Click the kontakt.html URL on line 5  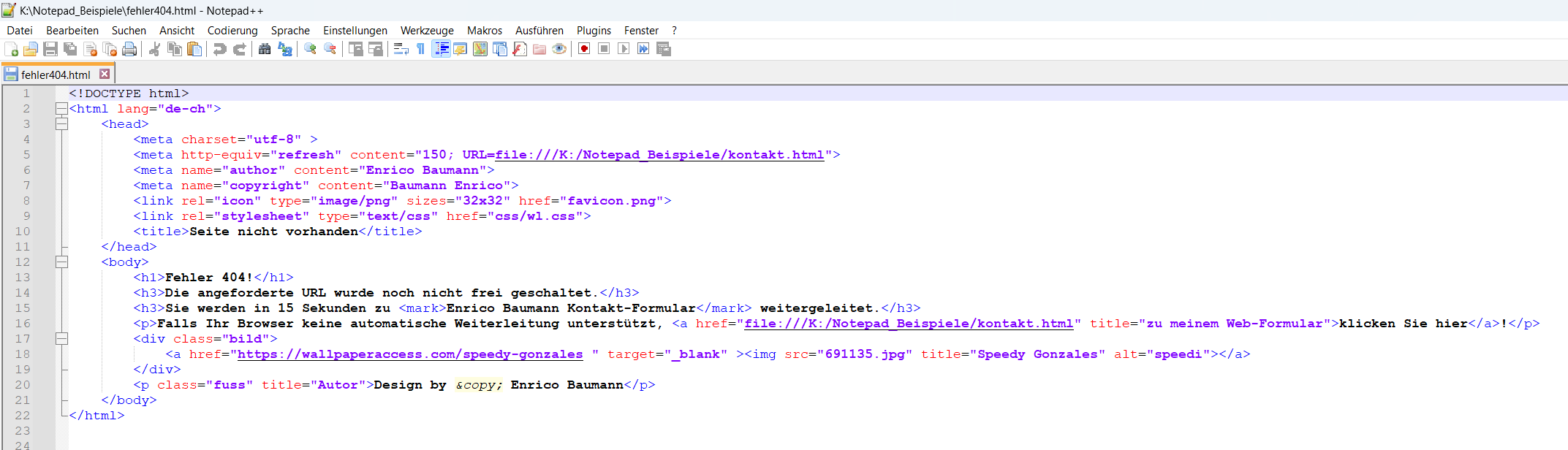(x=659, y=155)
